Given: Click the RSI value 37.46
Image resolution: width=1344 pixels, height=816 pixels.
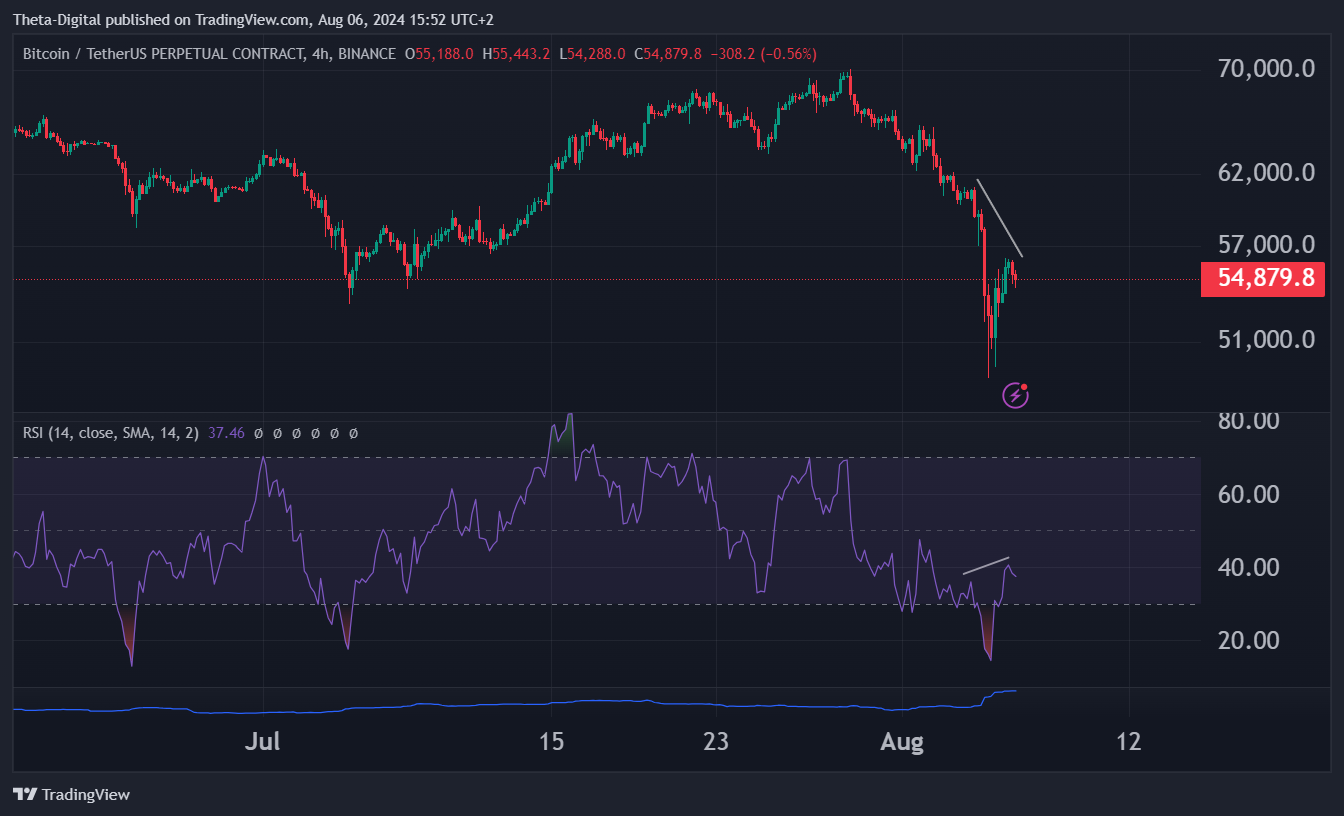Looking at the screenshot, I should [226, 433].
